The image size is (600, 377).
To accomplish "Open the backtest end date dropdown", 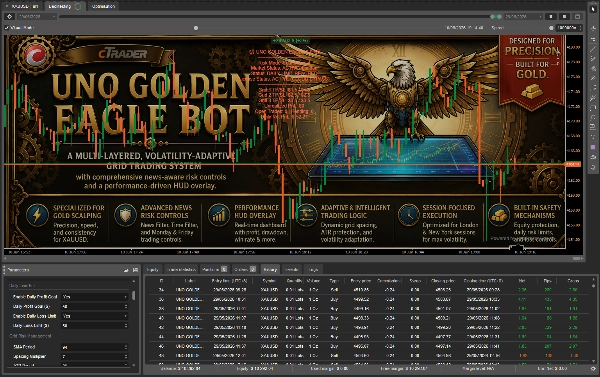I will pyautogui.click(x=523, y=16).
